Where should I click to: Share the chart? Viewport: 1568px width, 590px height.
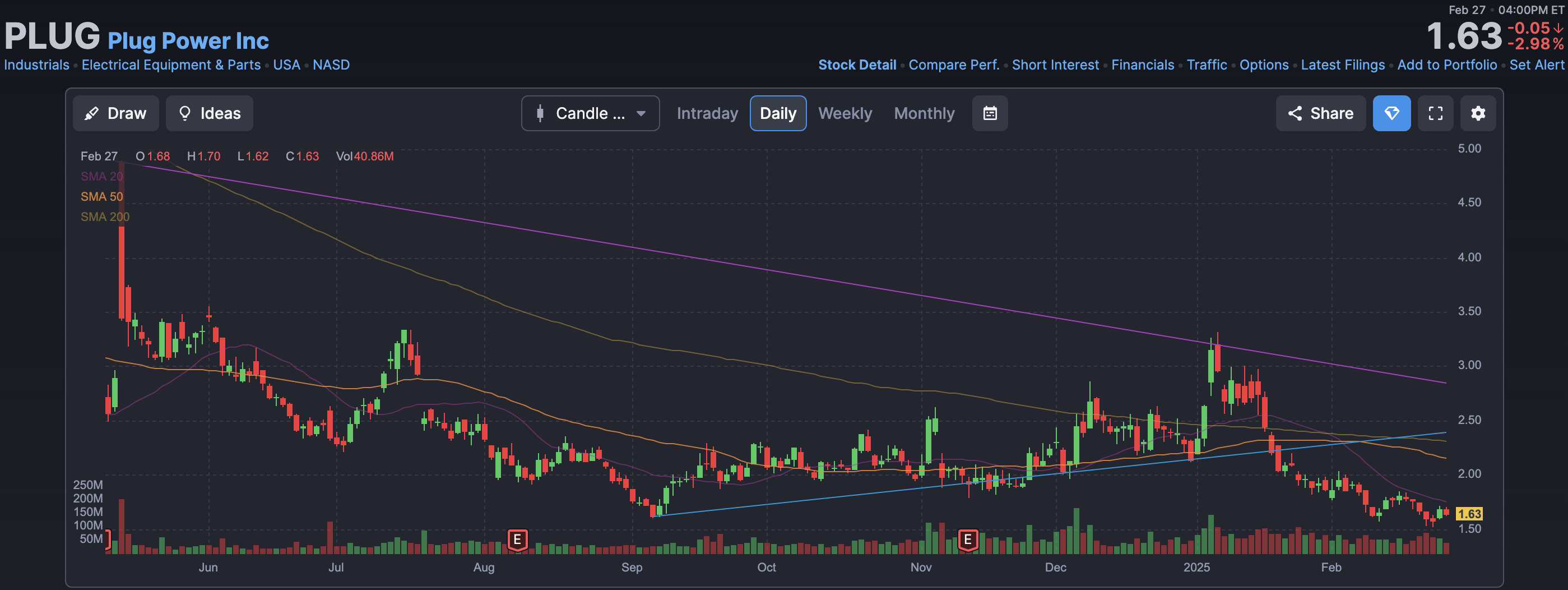(x=1320, y=113)
